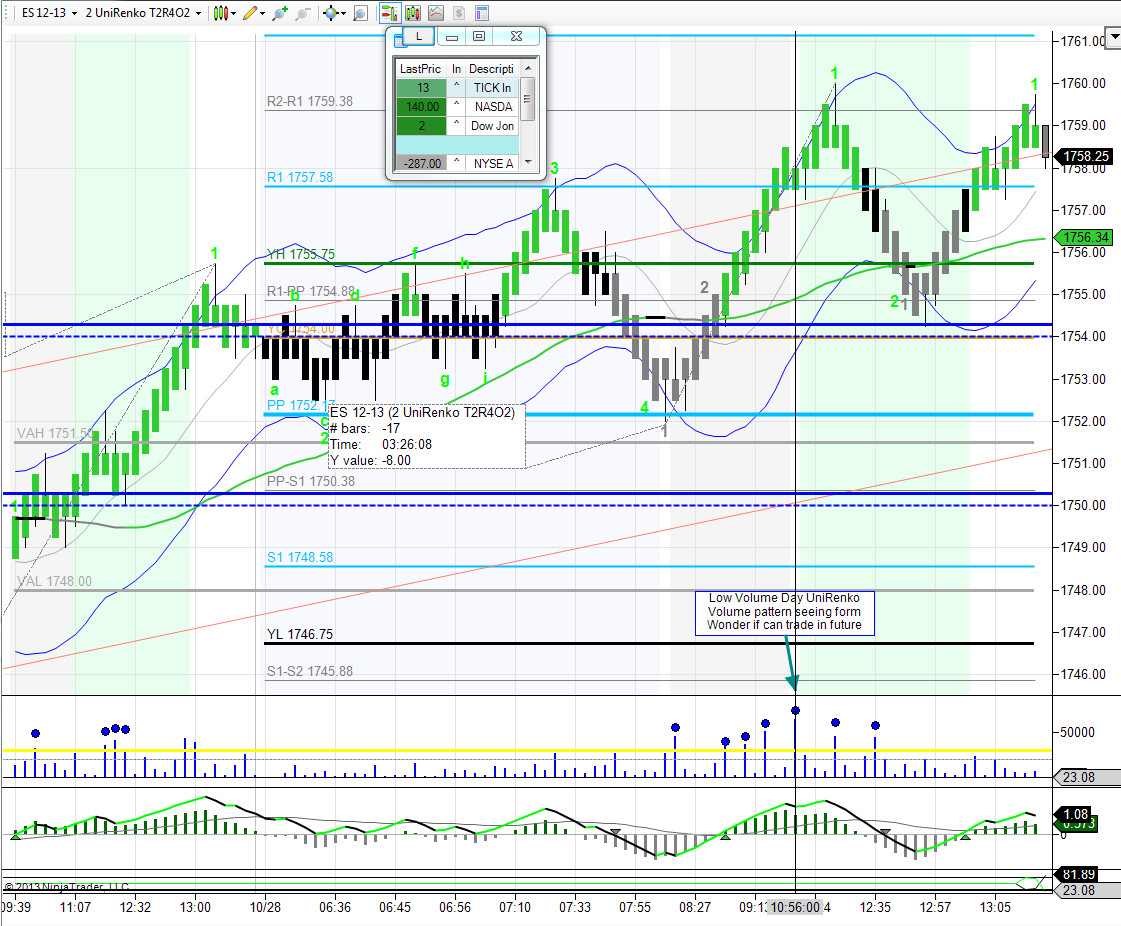The height and width of the screenshot is (926, 1121).
Task: Click the PP-S1 1750.38 label
Action: (x=310, y=481)
